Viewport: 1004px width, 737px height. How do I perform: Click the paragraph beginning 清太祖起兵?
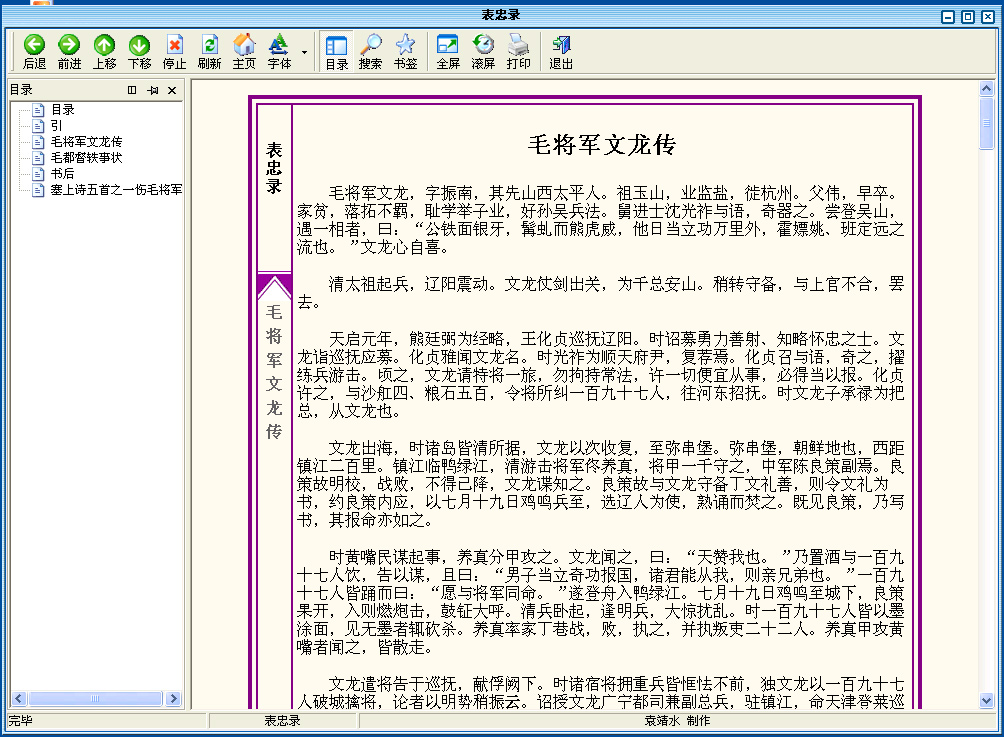point(601,293)
